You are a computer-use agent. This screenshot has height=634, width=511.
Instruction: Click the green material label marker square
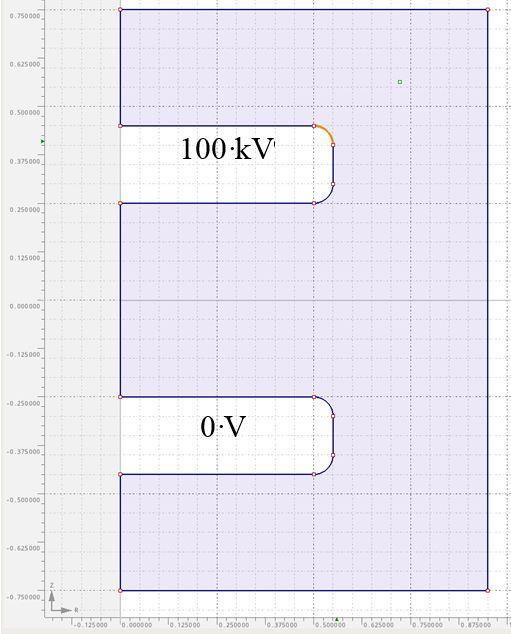point(400,82)
